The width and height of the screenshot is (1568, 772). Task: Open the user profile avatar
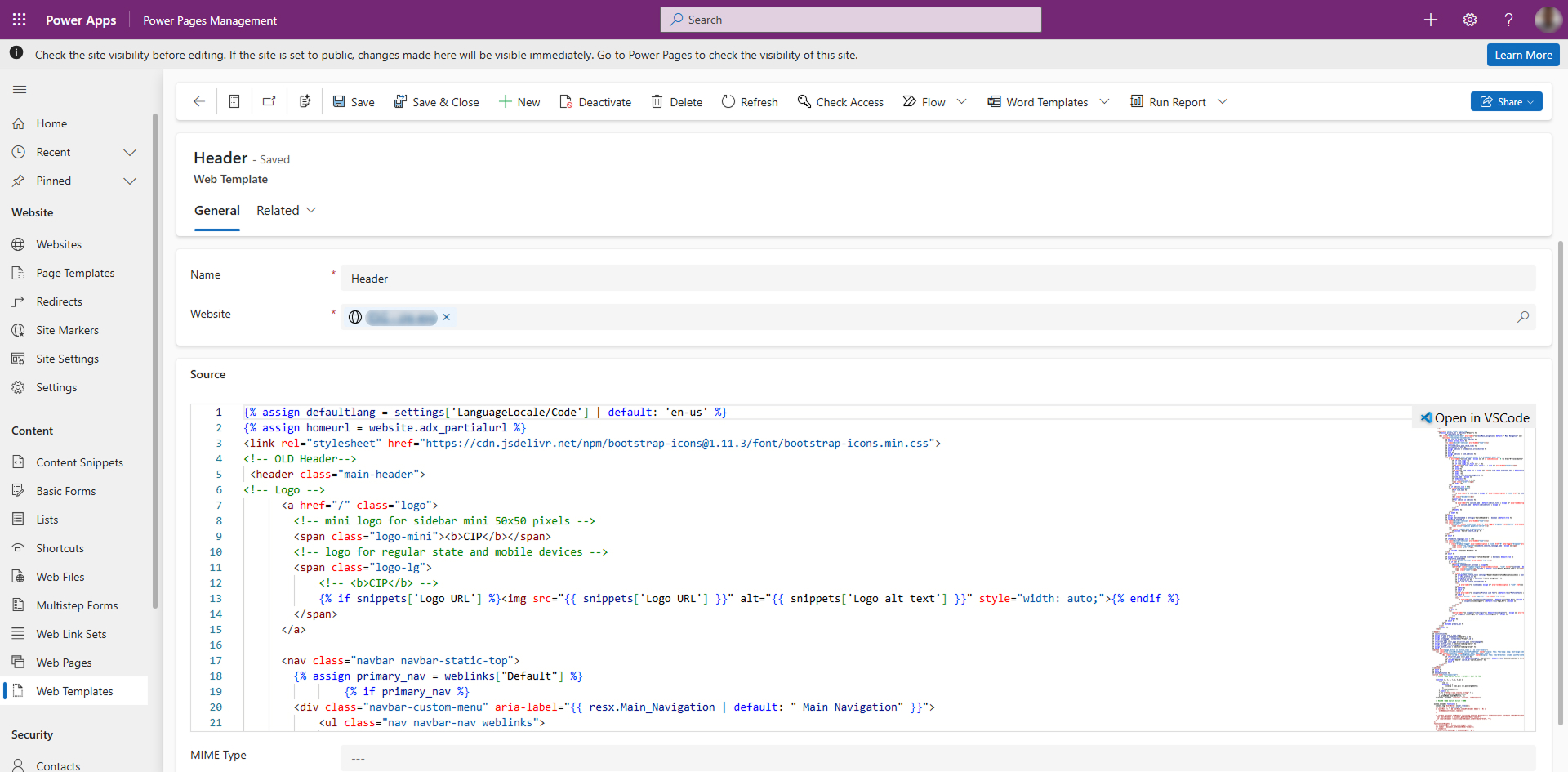click(1548, 20)
